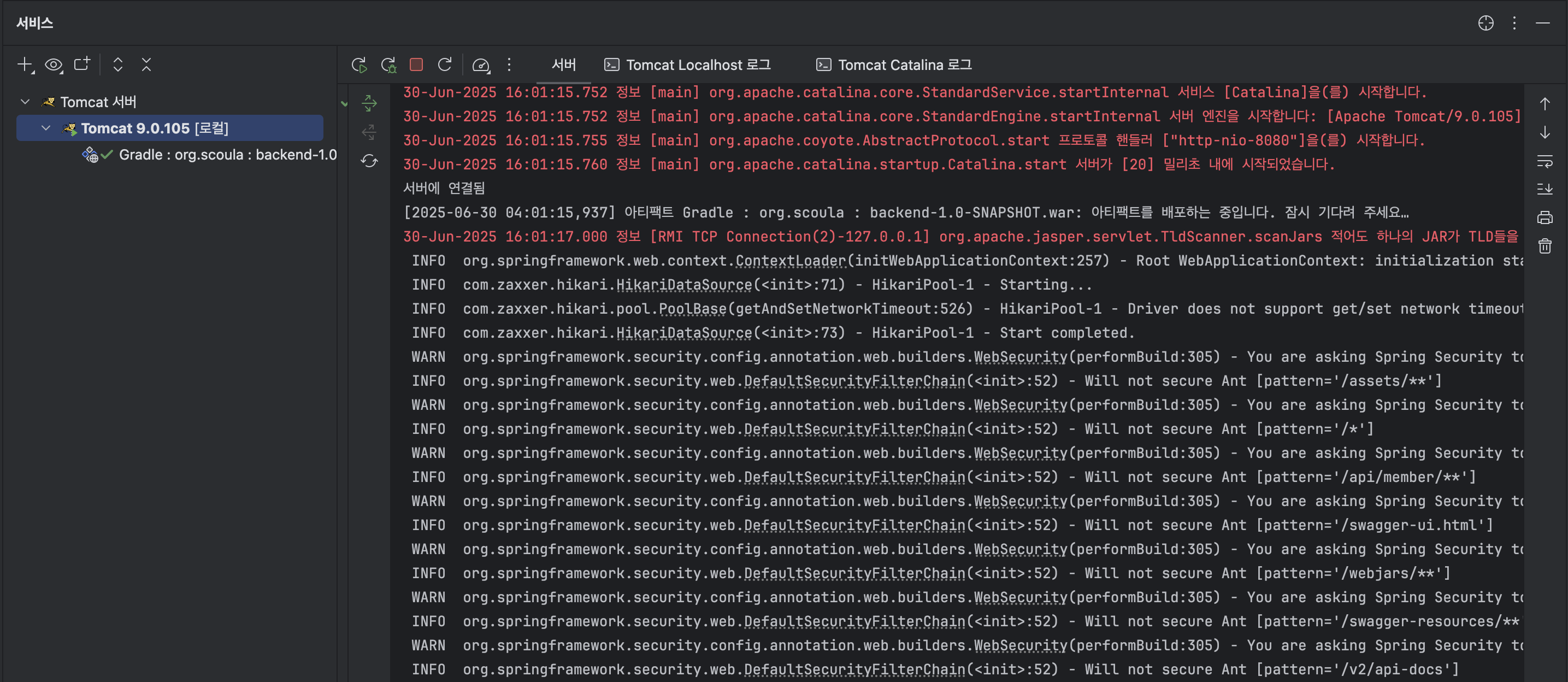Stop the running Tomcat server
The height and width of the screenshot is (682, 1568).
(416, 64)
